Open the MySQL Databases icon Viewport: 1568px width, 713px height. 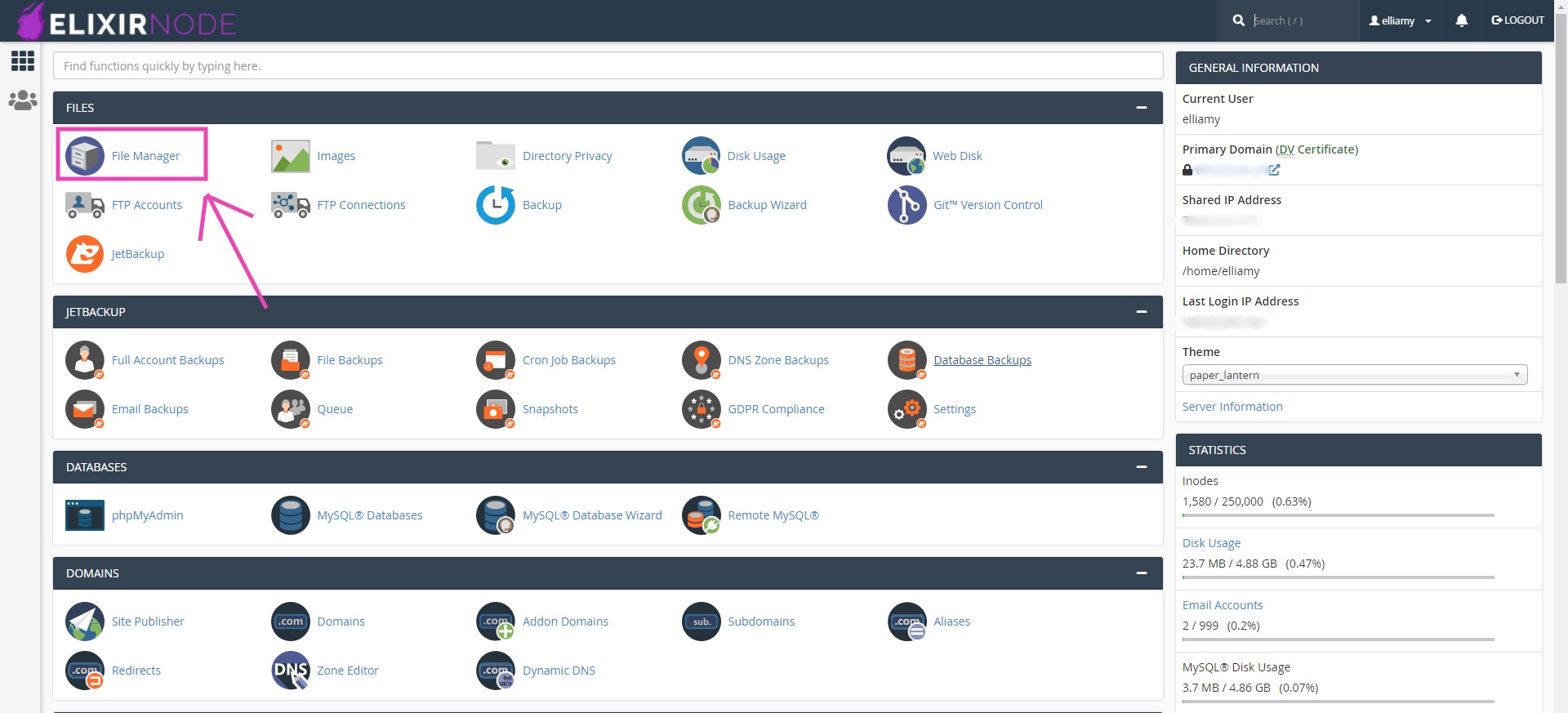pos(291,515)
